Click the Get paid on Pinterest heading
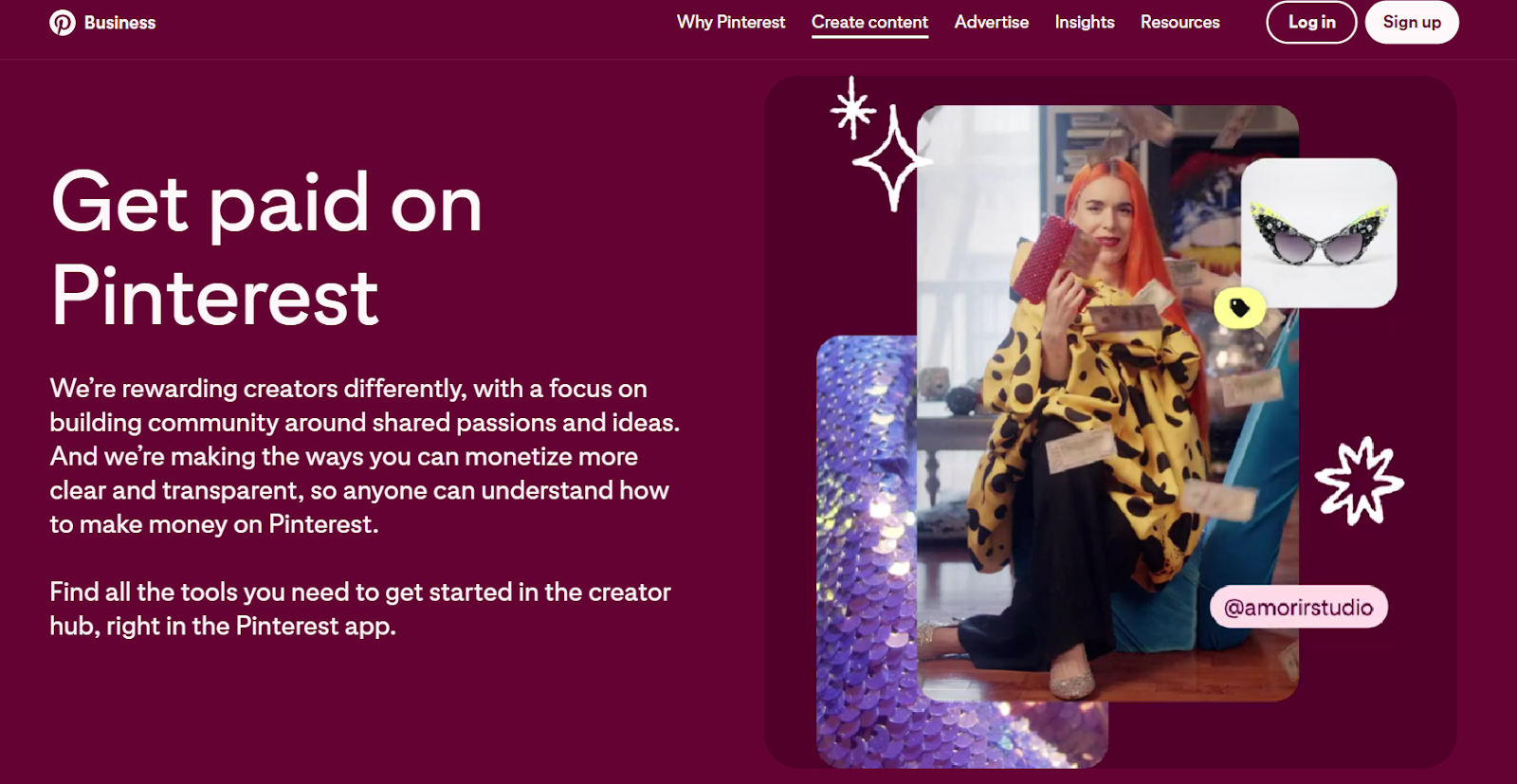 [x=266, y=248]
